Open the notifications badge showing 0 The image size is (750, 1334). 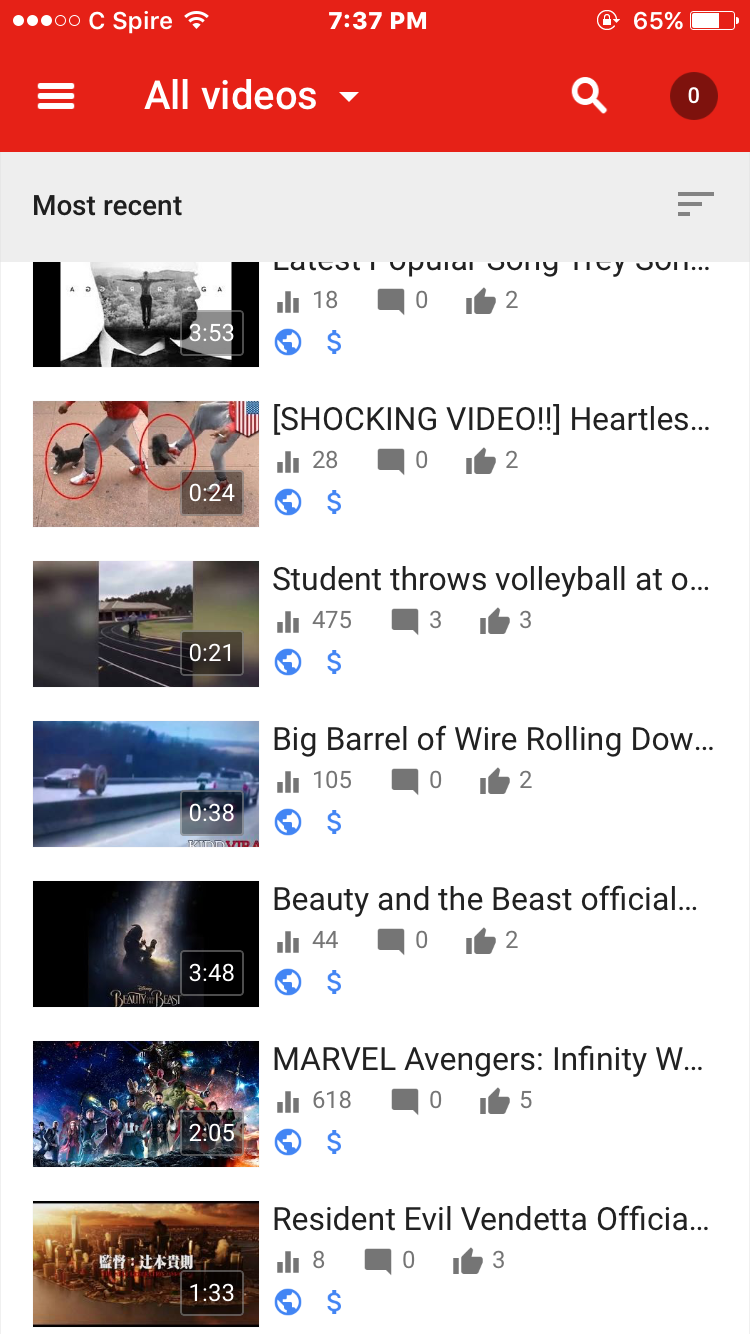pos(693,96)
